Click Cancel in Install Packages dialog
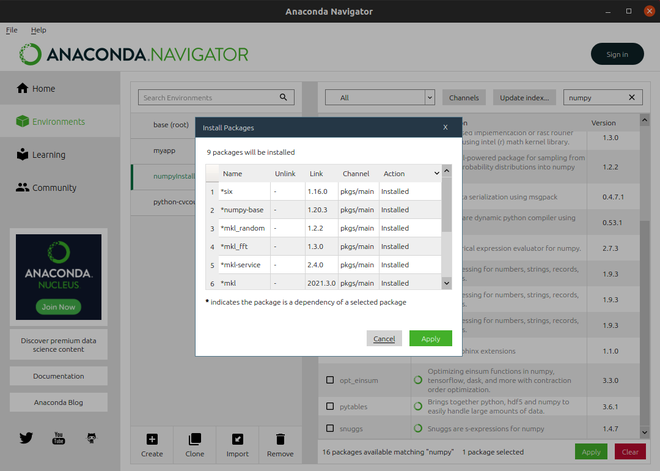This screenshot has height=471, width=660. (384, 338)
